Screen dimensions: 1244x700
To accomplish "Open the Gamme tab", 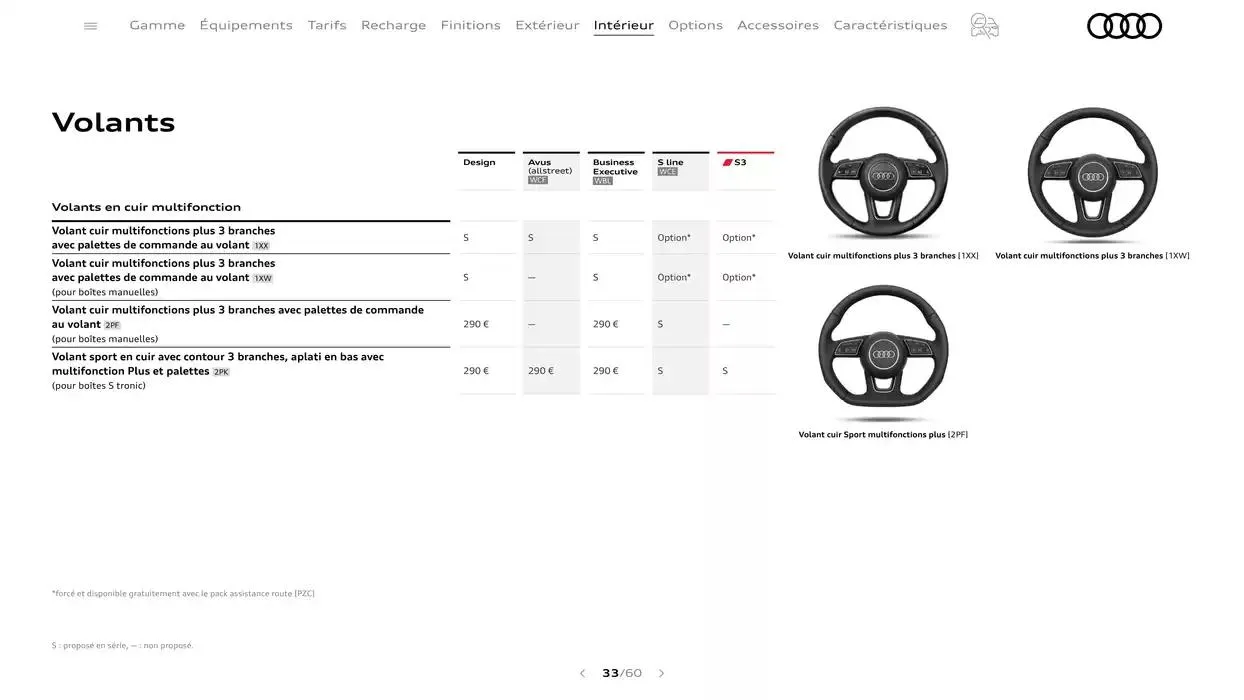I will pos(157,25).
